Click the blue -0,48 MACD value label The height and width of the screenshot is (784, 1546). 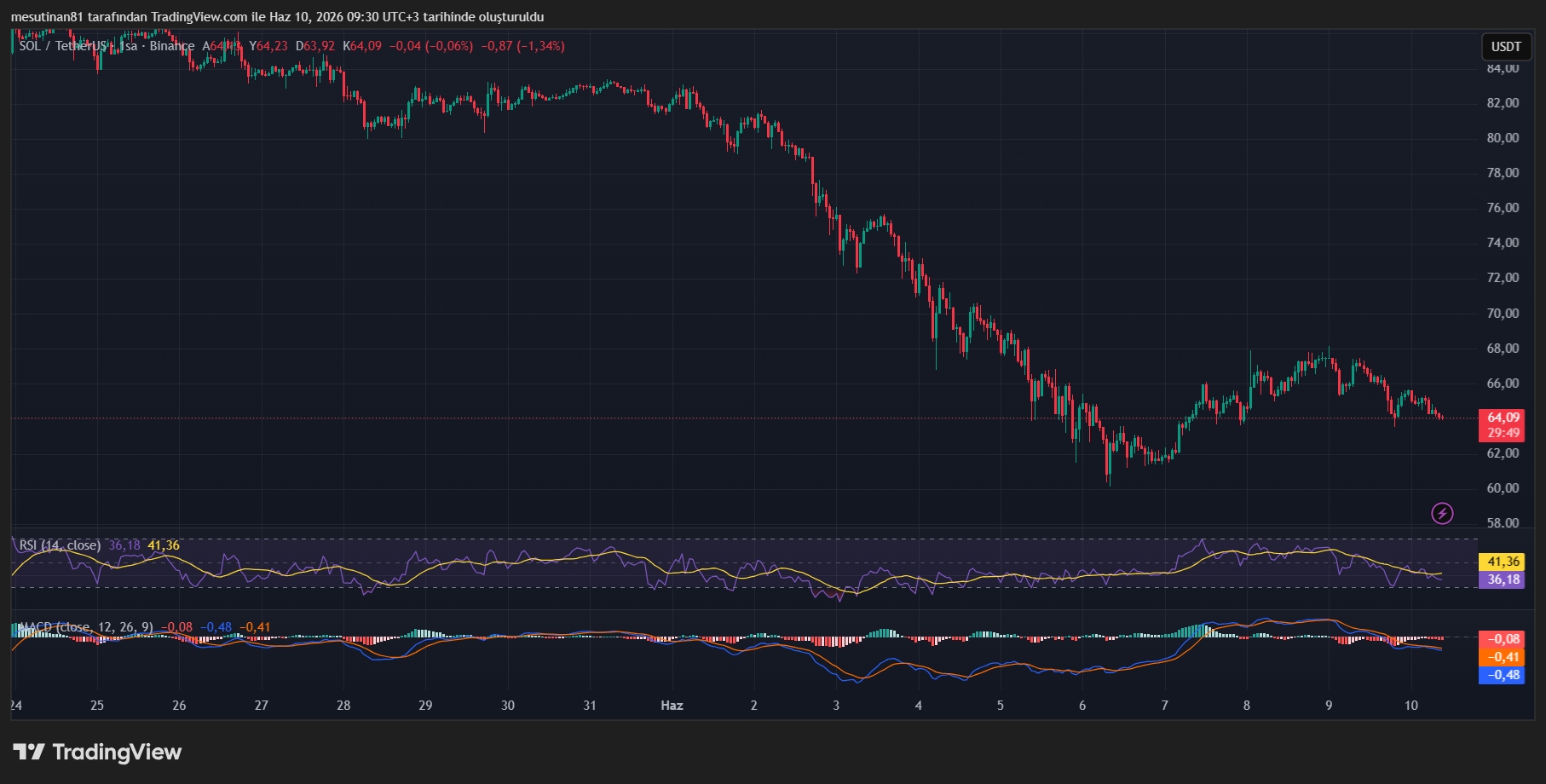(x=1503, y=675)
